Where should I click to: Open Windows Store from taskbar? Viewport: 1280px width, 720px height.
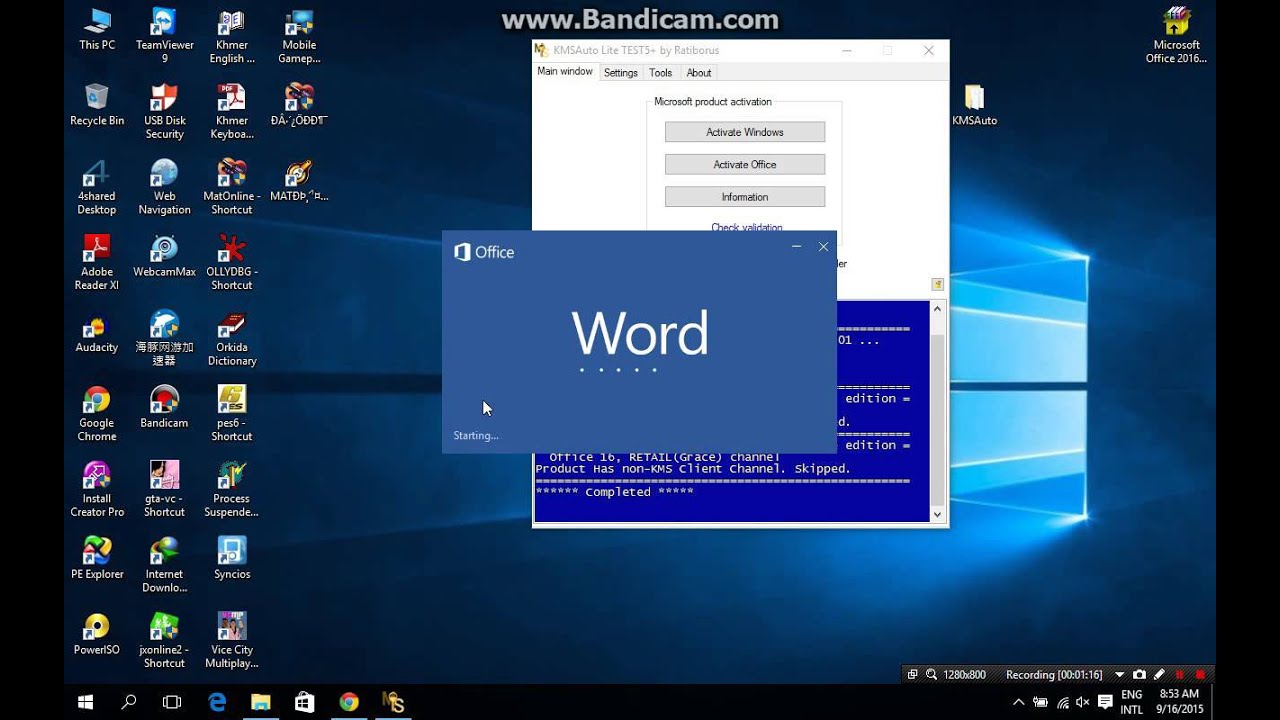[304, 702]
